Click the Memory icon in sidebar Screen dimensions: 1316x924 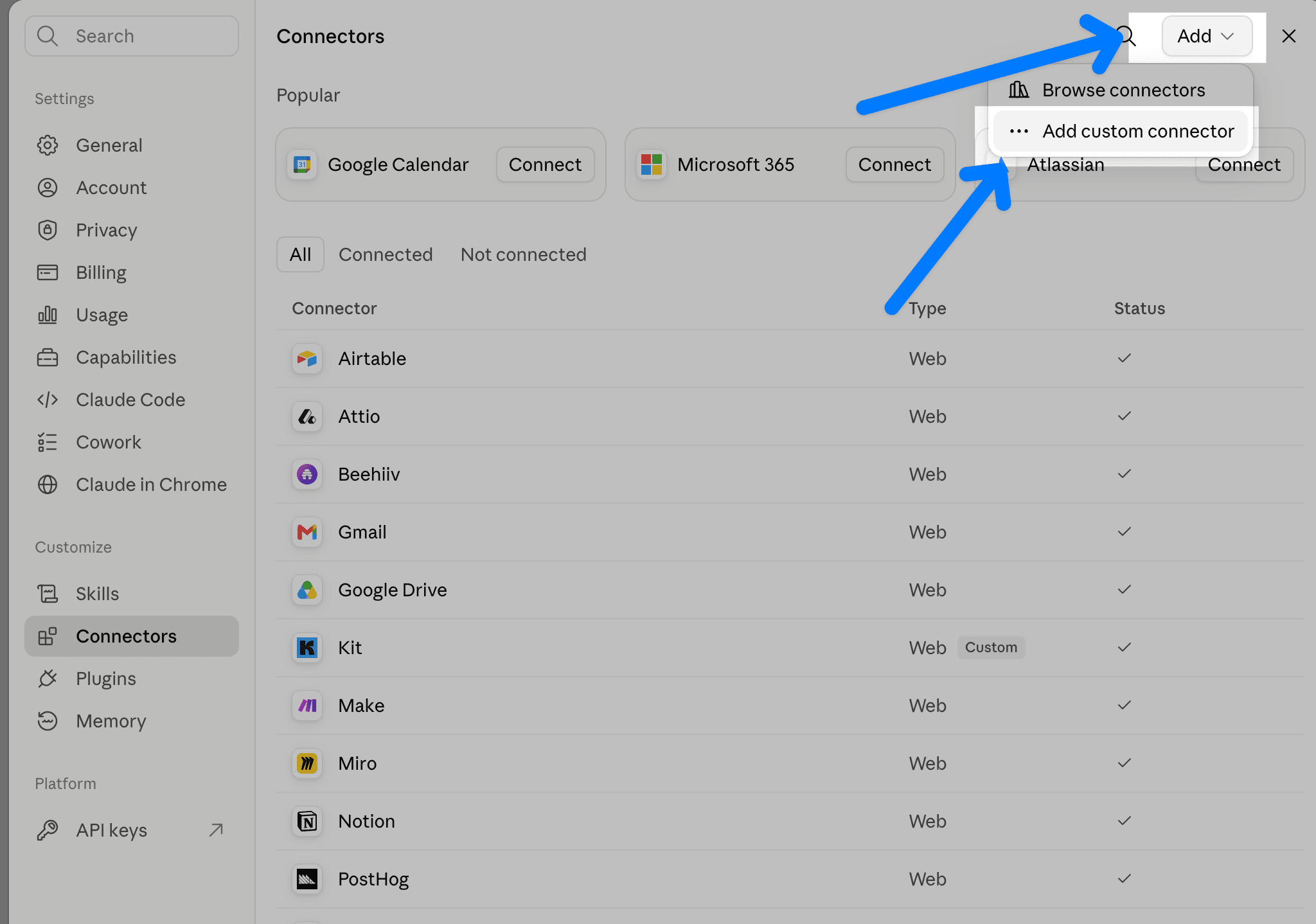[48, 721]
